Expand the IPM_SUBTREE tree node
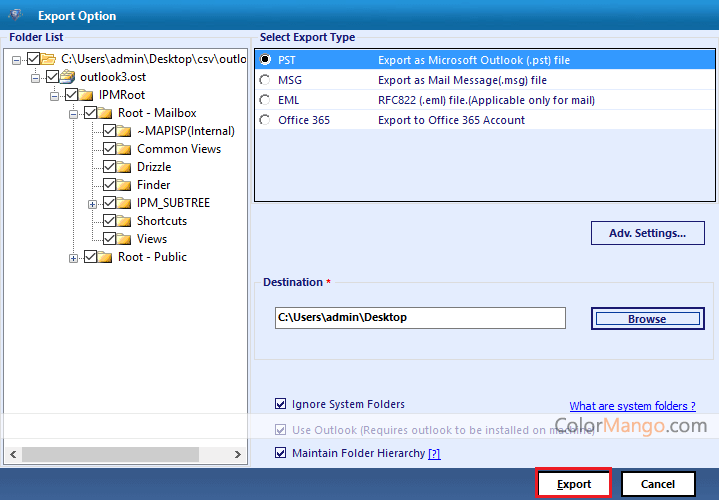The height and width of the screenshot is (500, 719). pos(92,203)
